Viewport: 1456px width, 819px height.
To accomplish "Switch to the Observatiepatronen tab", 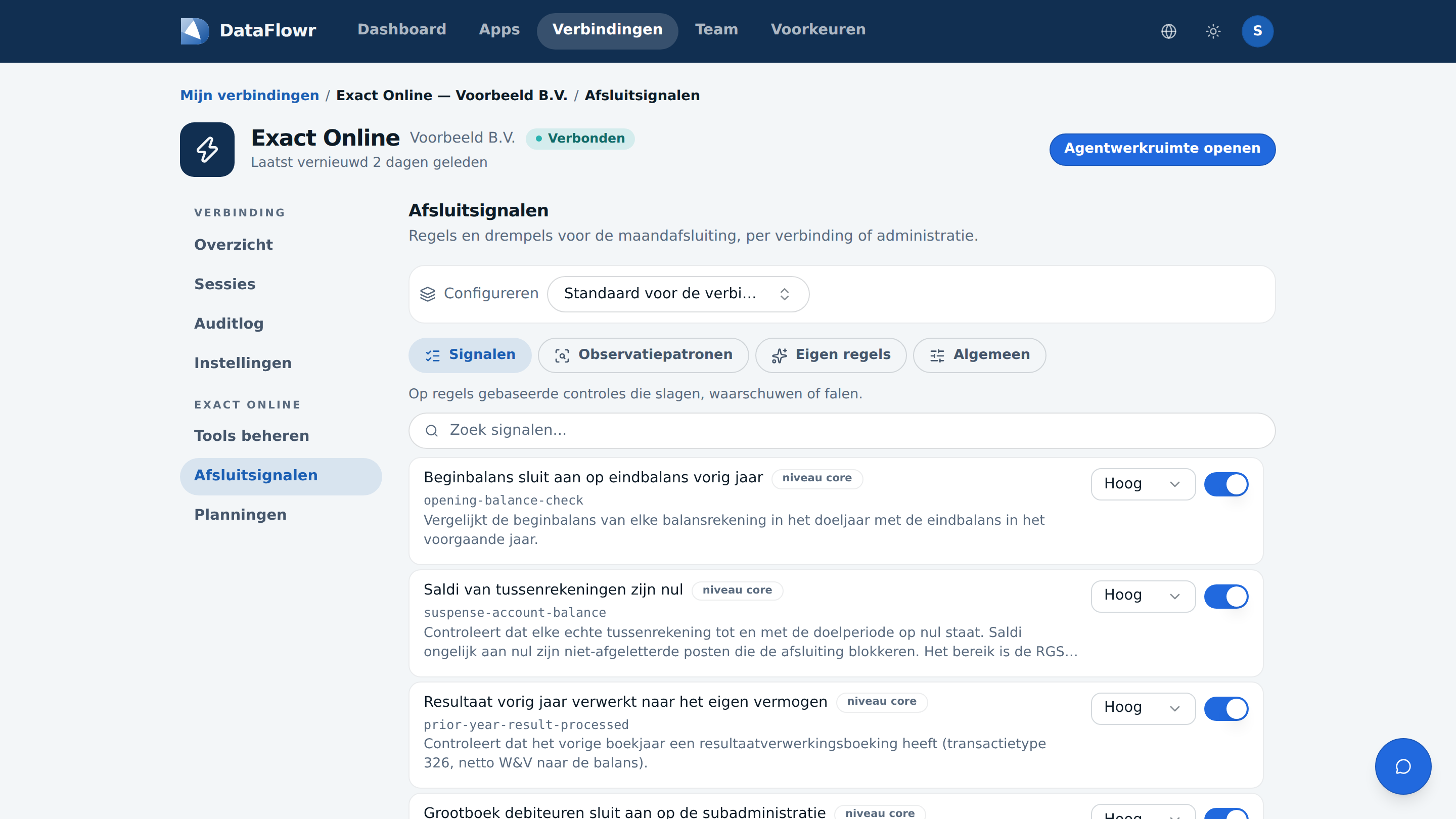I will [x=643, y=355].
